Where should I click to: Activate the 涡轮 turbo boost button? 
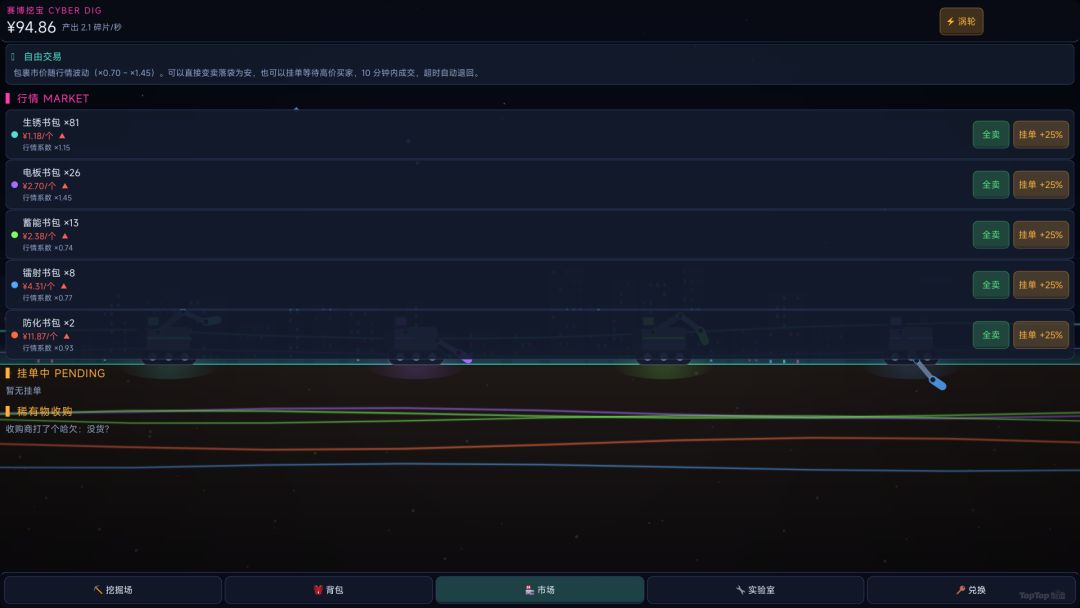(961, 21)
